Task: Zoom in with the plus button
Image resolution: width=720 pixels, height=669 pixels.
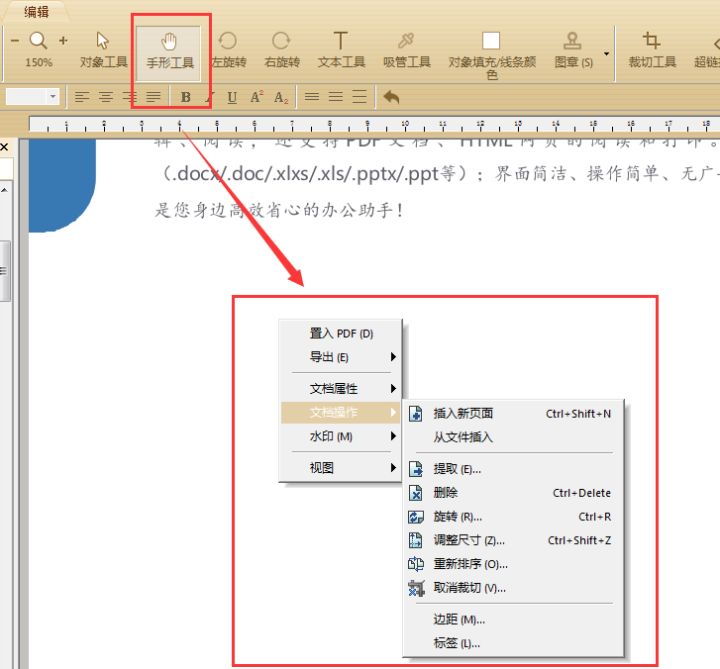Action: [63, 40]
